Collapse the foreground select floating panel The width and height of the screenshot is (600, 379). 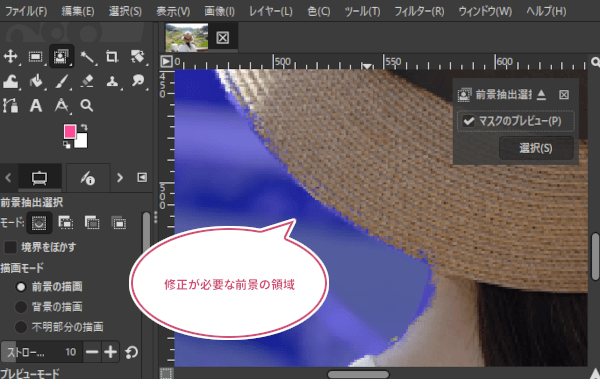pos(541,95)
